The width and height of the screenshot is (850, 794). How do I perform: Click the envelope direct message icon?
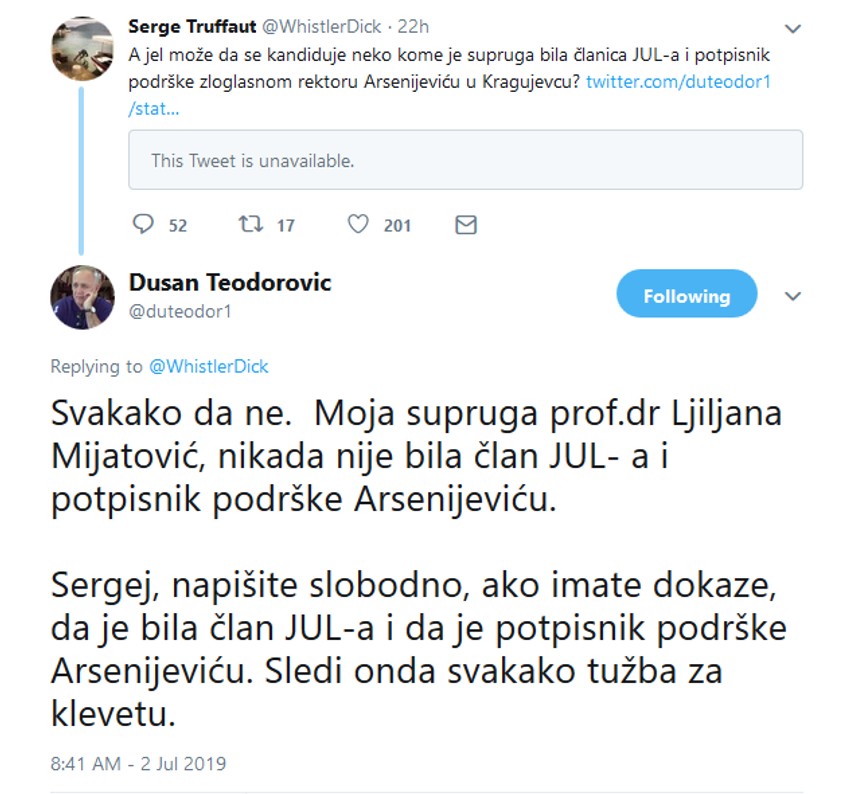[465, 225]
